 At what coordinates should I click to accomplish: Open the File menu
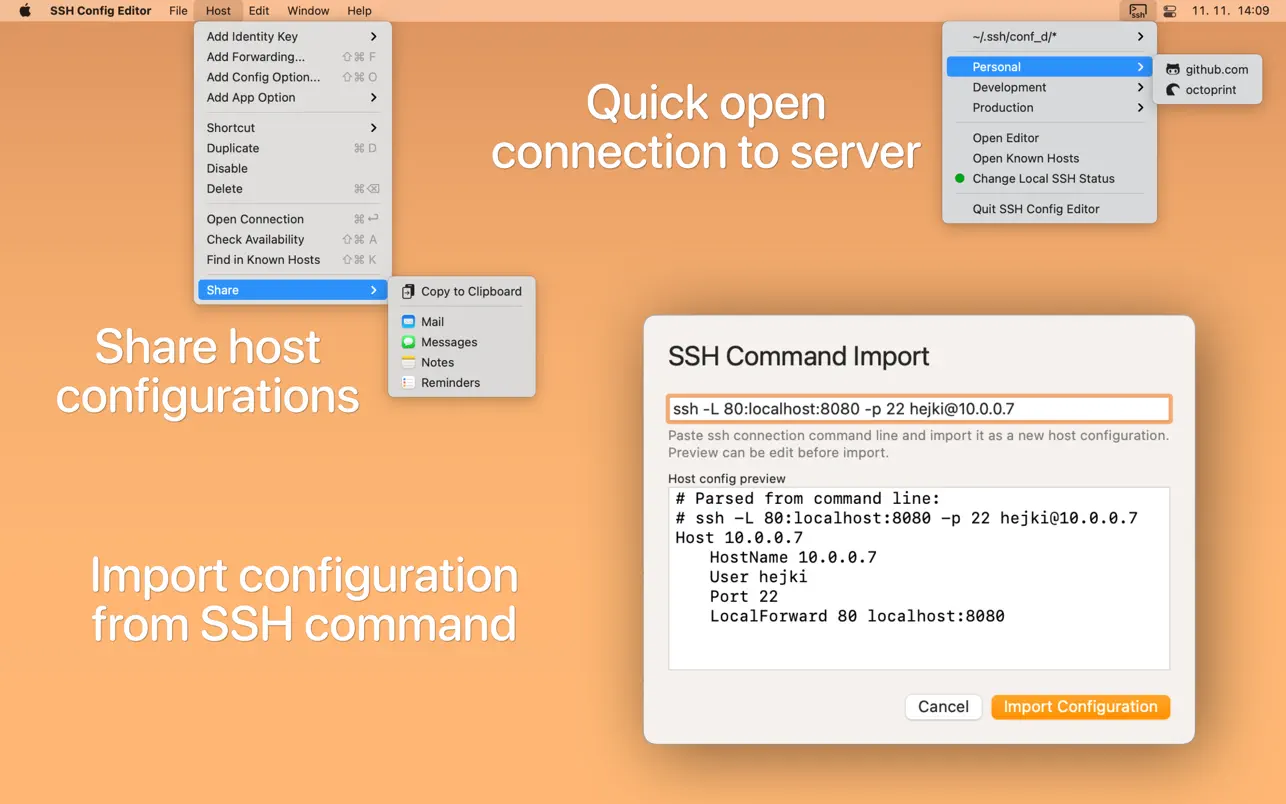click(178, 11)
